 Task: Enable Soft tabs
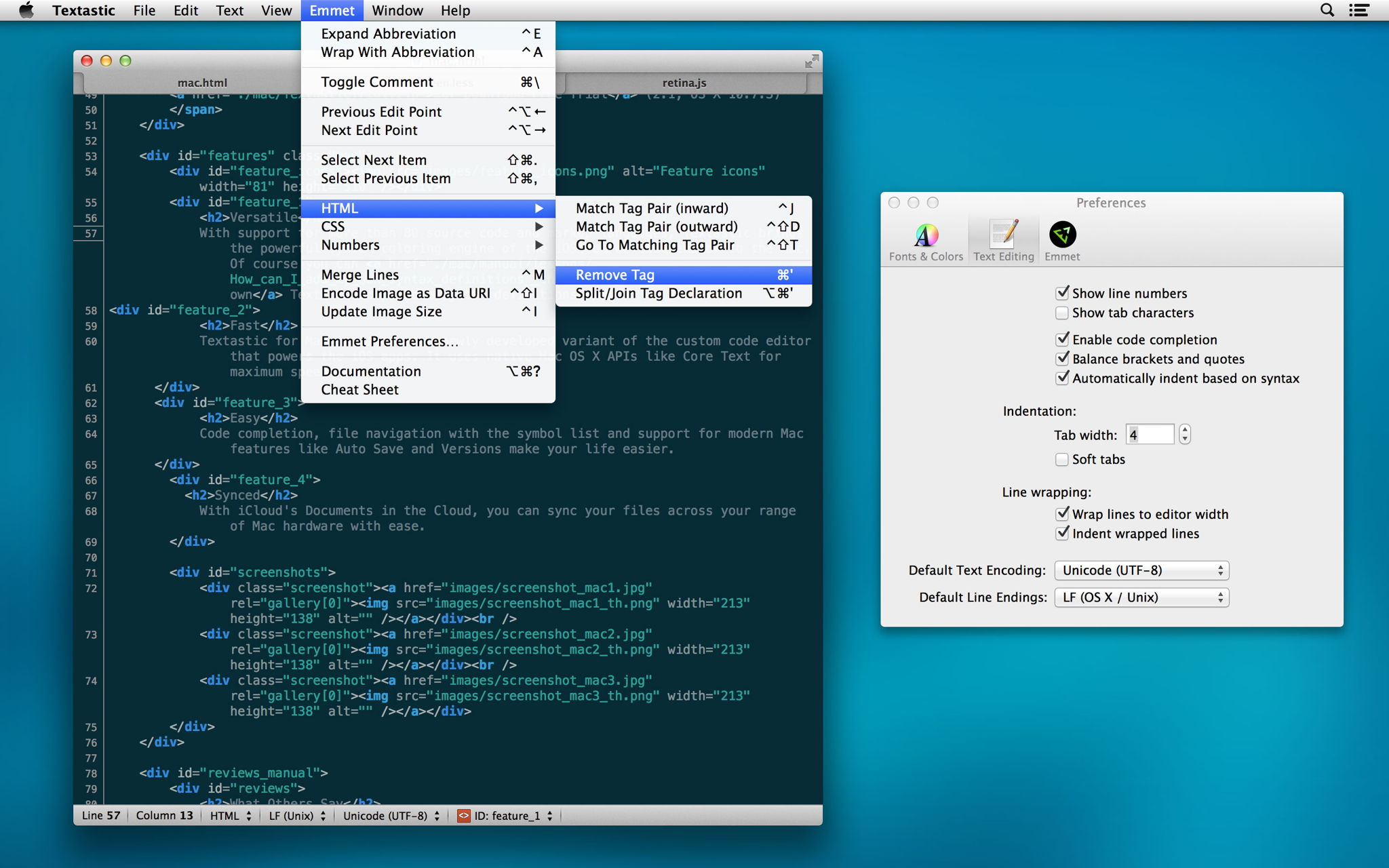click(1062, 459)
